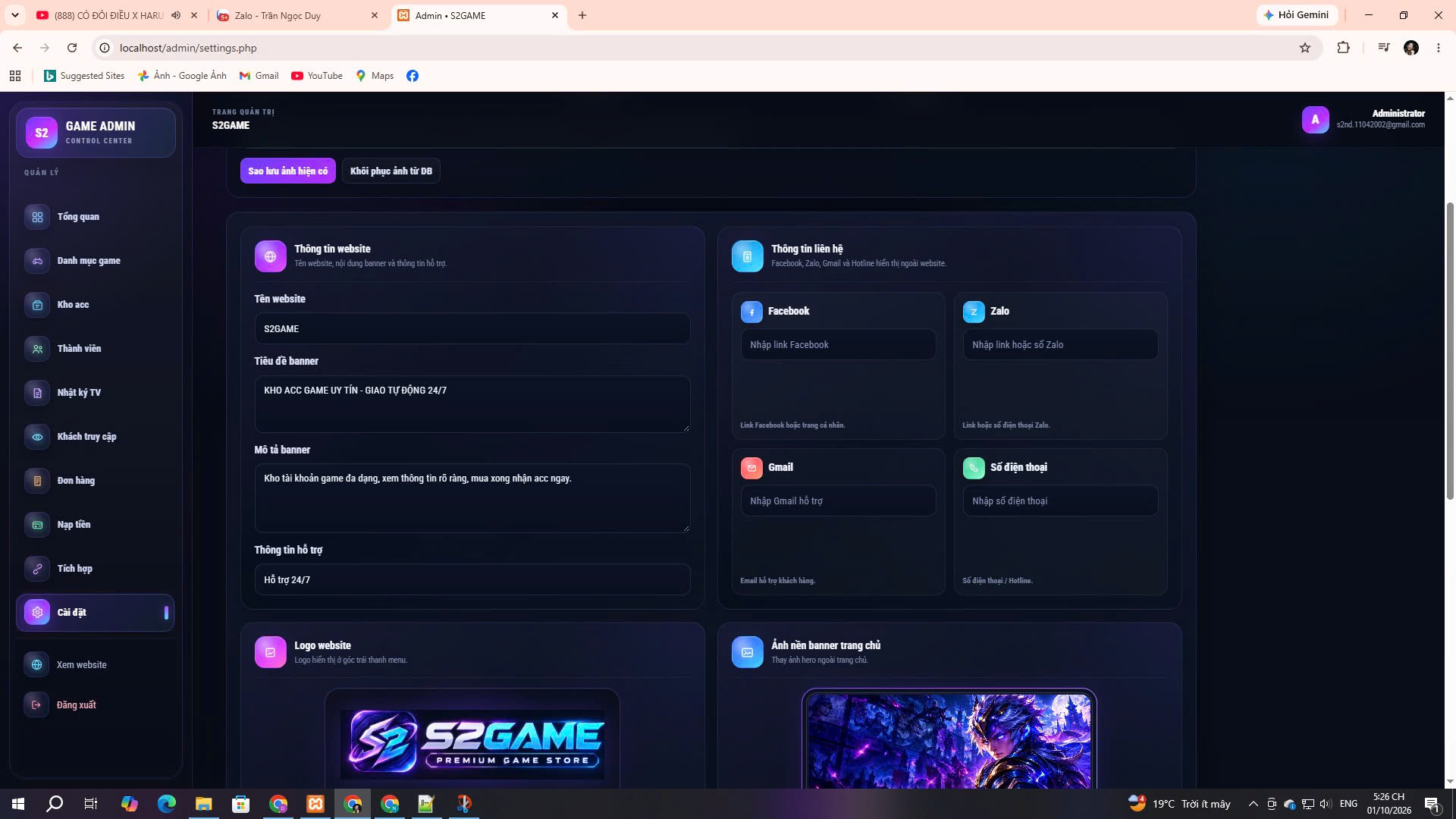Focus the Tiêu đề banner textarea
This screenshot has width=1456, height=819.
click(472, 404)
